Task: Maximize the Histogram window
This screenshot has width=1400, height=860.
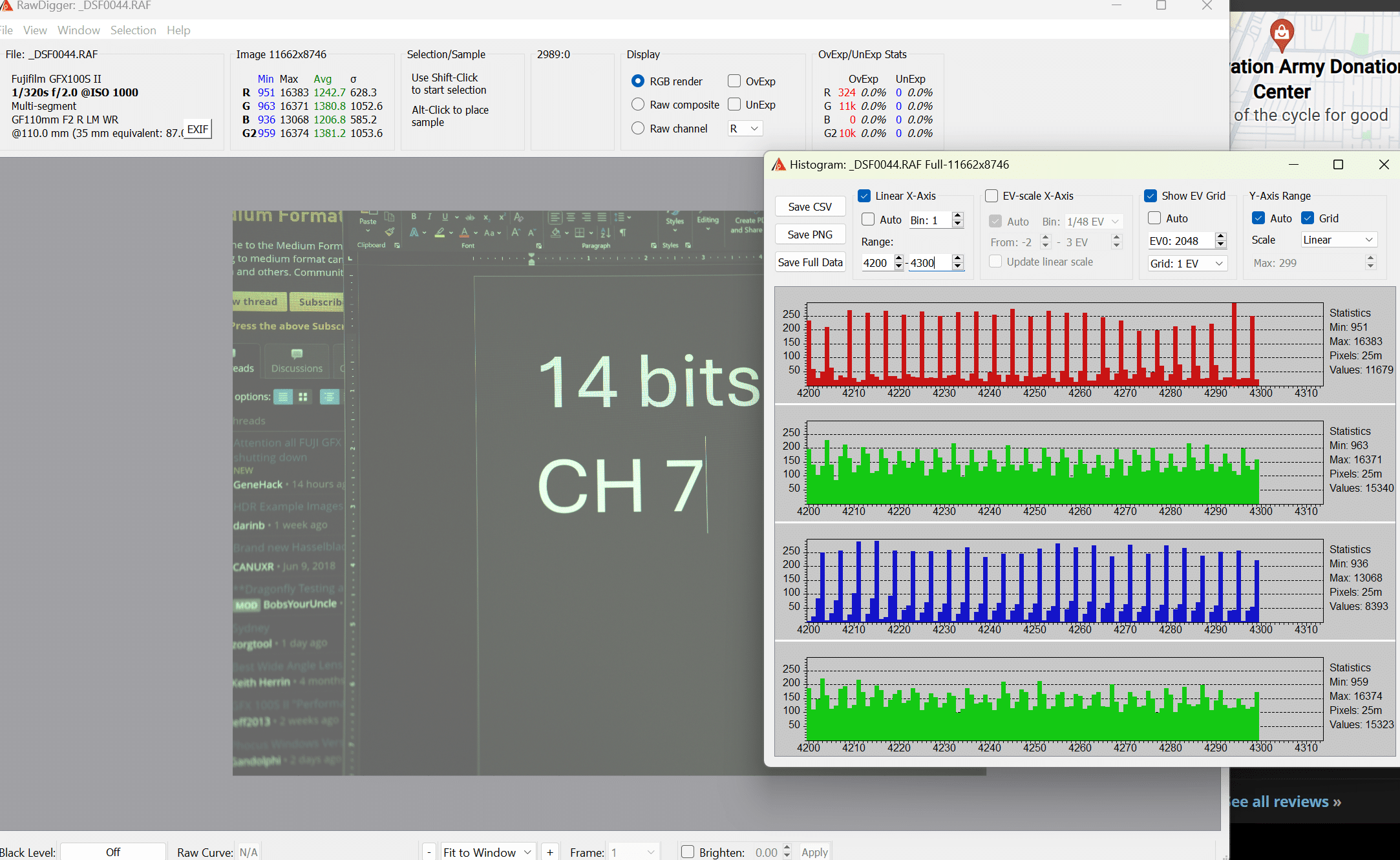Action: tap(1339, 165)
